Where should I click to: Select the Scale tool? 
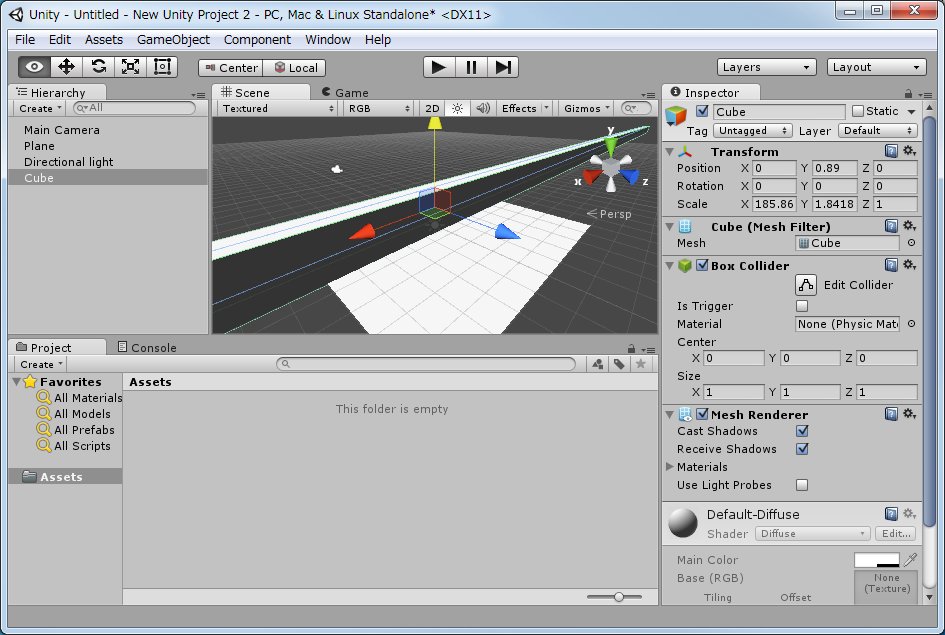coord(130,67)
